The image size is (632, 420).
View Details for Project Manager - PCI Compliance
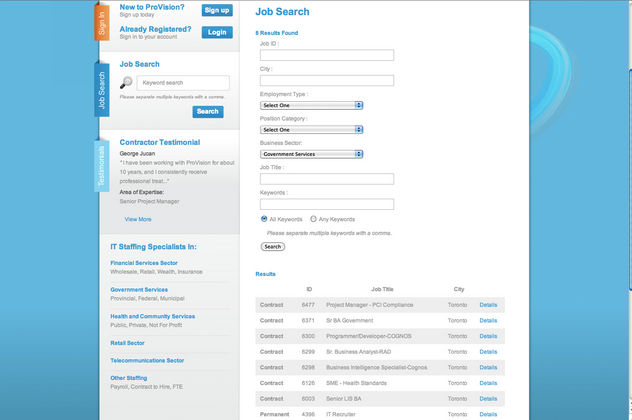point(488,304)
